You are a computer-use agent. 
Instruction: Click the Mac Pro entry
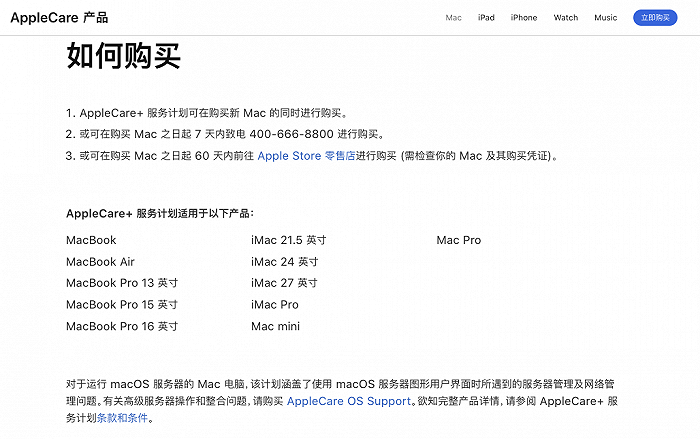(x=458, y=240)
